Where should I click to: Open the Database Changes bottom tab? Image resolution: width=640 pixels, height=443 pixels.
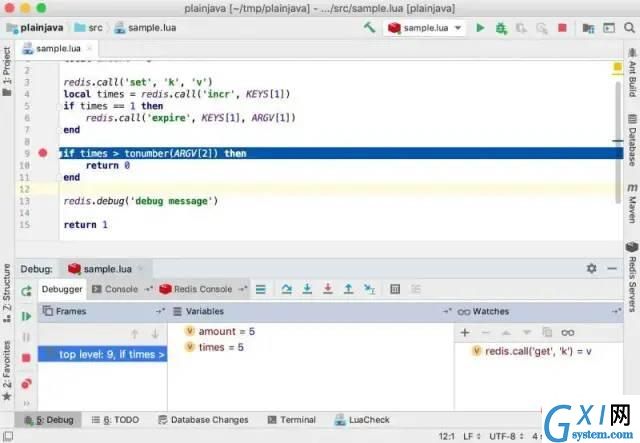[203, 420]
